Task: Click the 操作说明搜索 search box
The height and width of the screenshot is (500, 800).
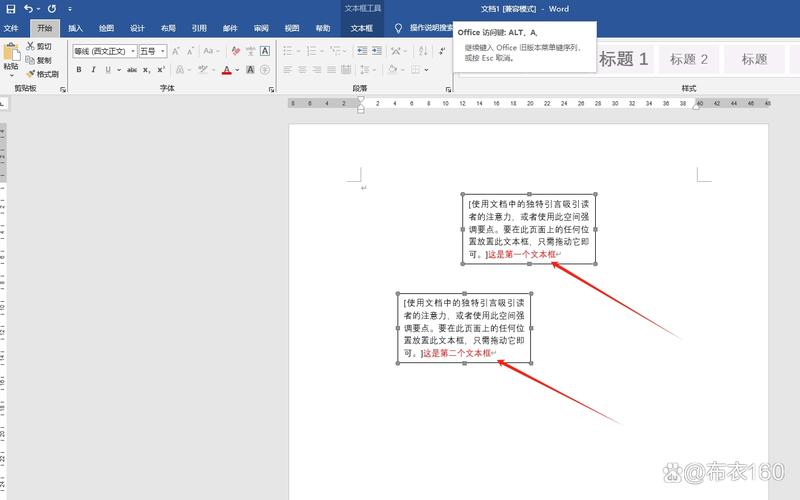Action: point(431,28)
